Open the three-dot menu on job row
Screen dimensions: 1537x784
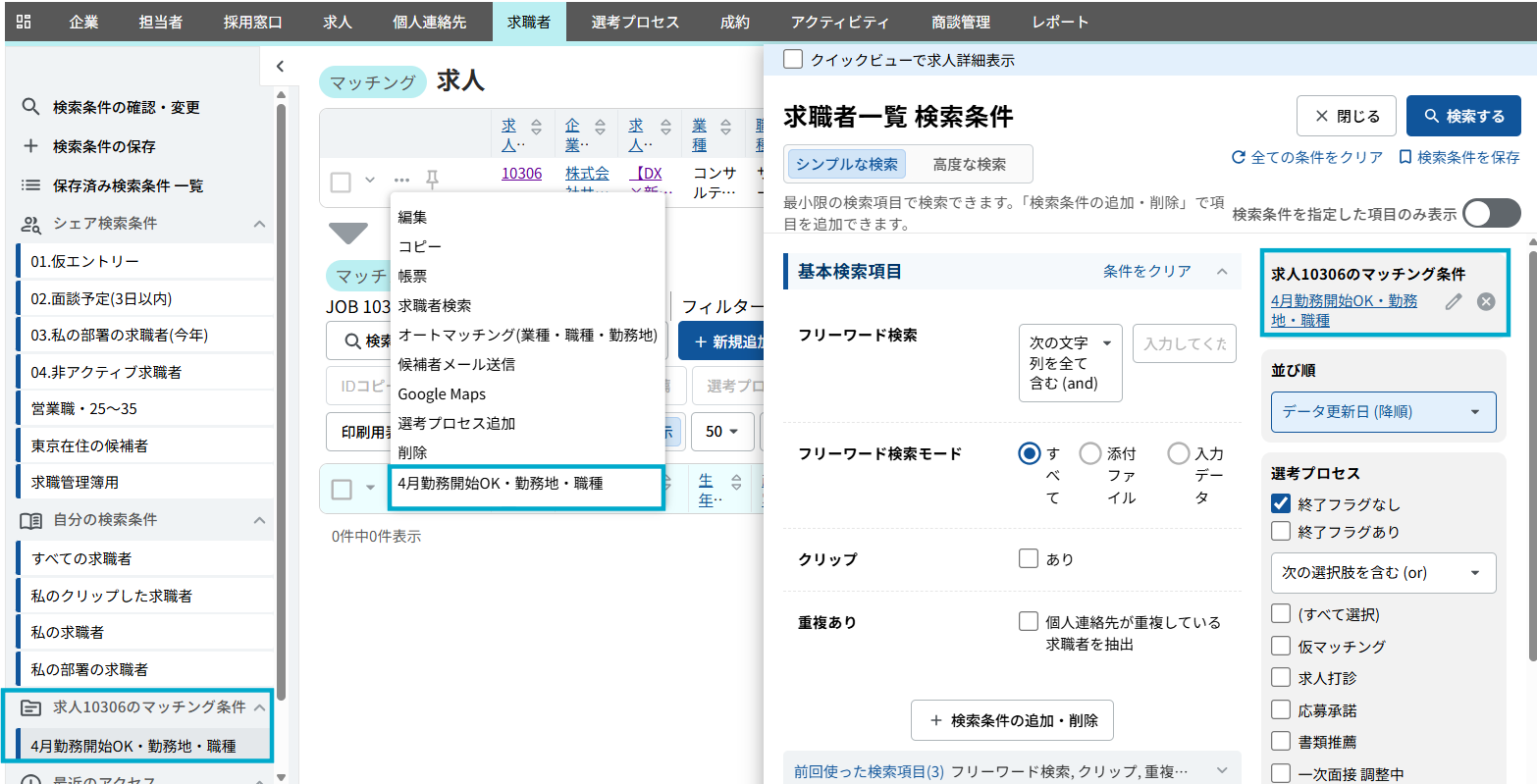[x=401, y=181]
